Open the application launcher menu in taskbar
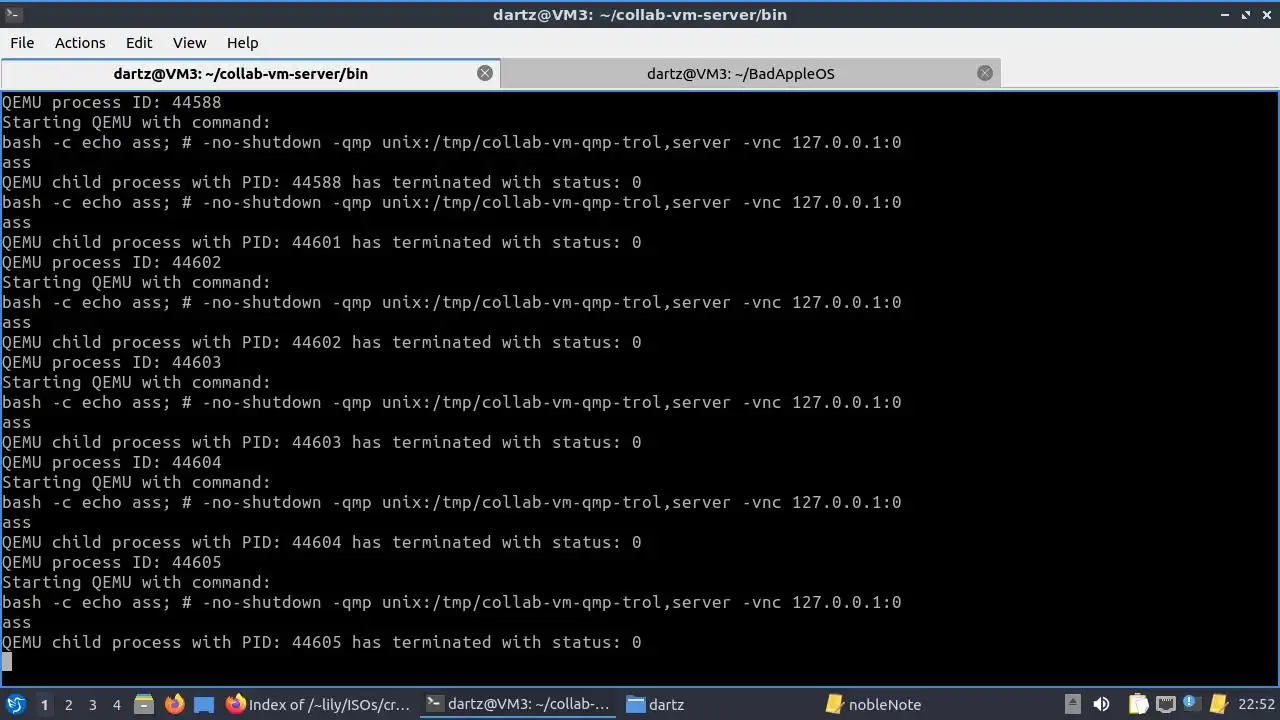This screenshot has height=720, width=1280. [15, 704]
